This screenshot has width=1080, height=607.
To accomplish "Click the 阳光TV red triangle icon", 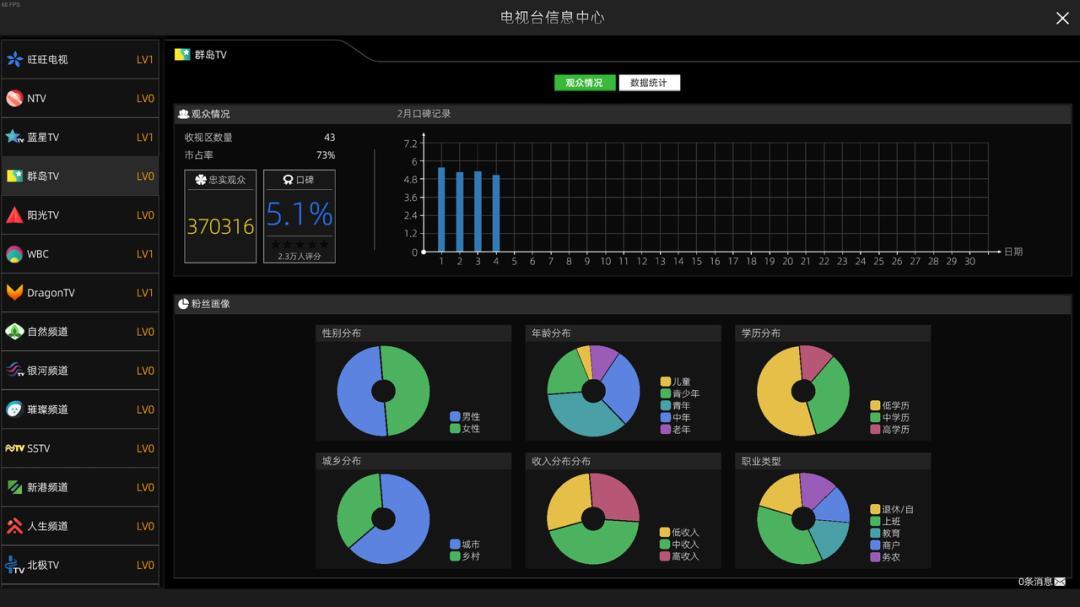I will pyautogui.click(x=15, y=215).
